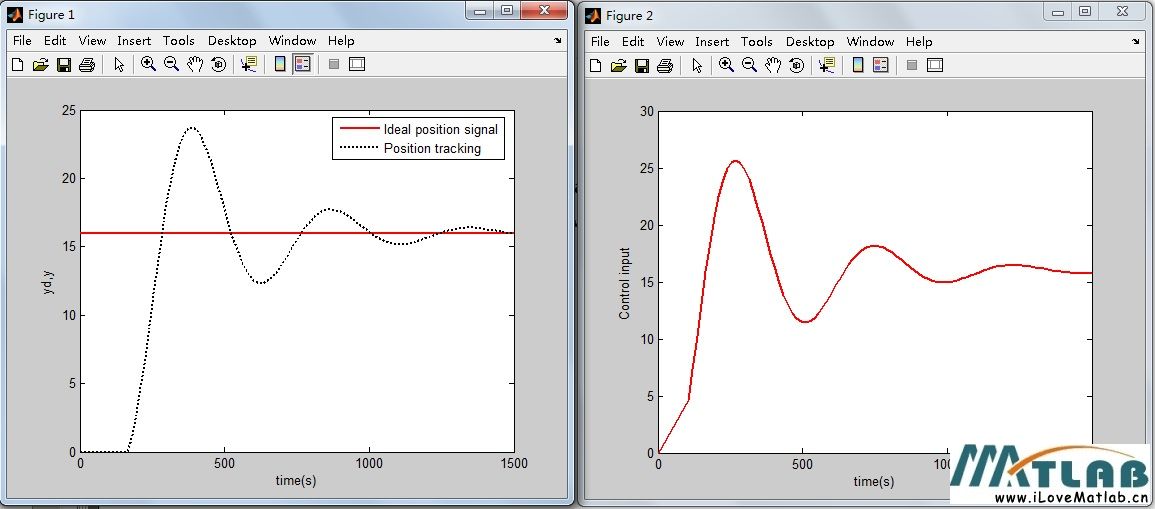This screenshot has width=1155, height=509.
Task: Toggle Insert Colorbar in Figure 1
Action: pyautogui.click(x=280, y=64)
